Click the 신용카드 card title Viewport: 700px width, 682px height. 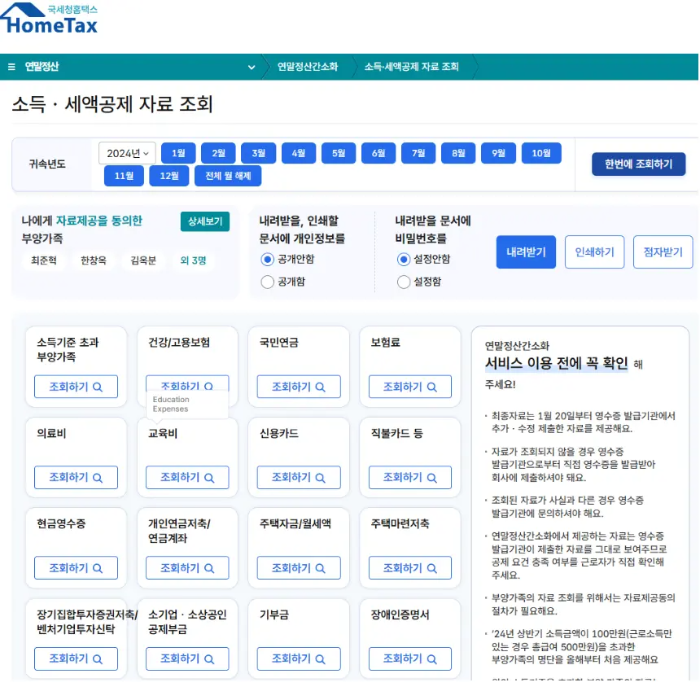[x=279, y=433]
